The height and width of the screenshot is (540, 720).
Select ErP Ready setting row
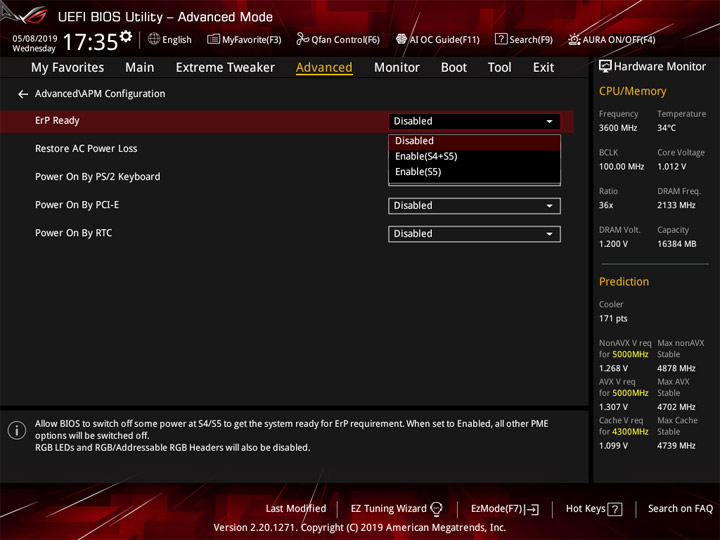pyautogui.click(x=287, y=121)
